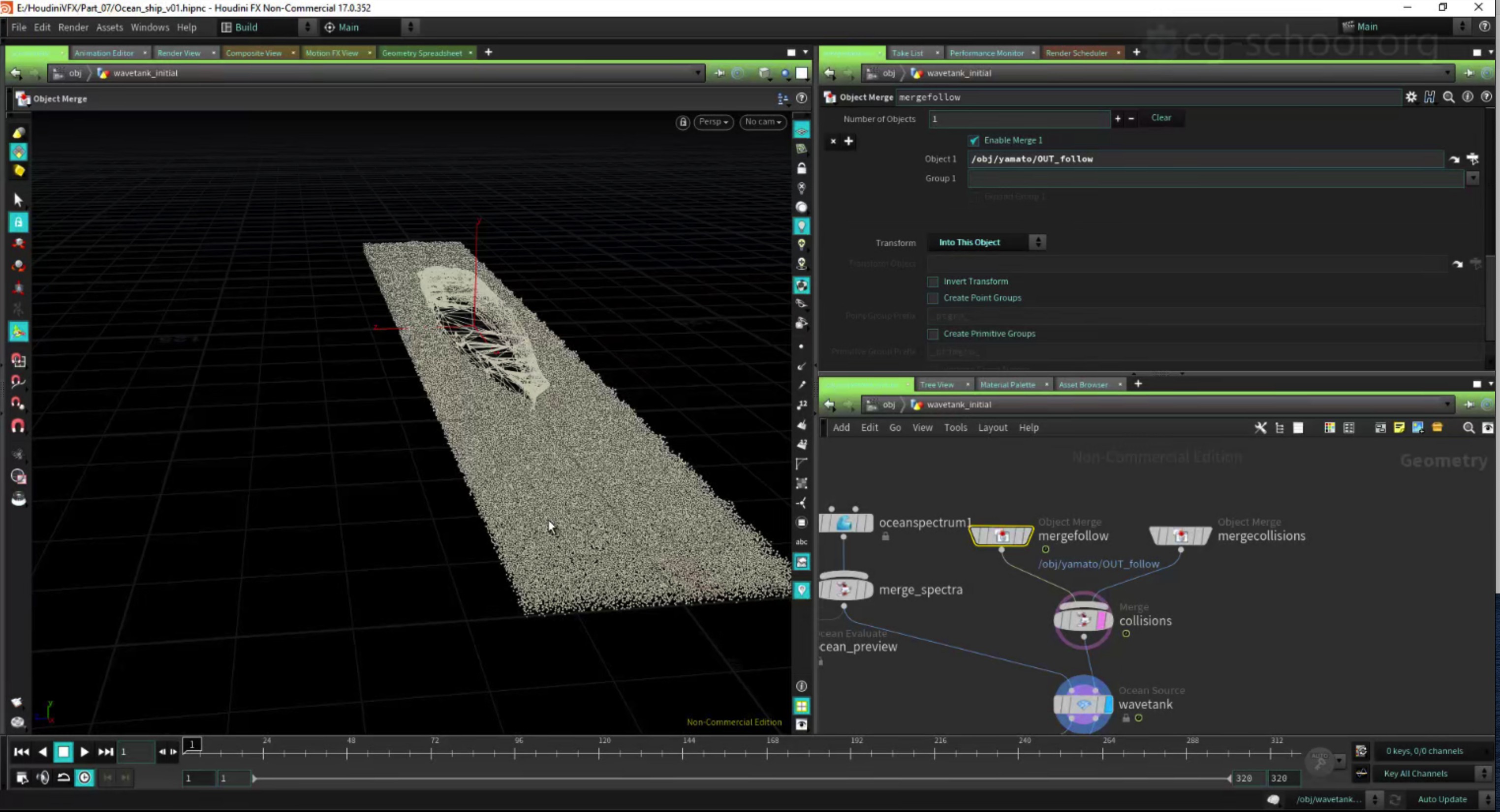Screen dimensions: 1500x812
Task: Click the oceanspectrum1 node icon
Action: 845,523
